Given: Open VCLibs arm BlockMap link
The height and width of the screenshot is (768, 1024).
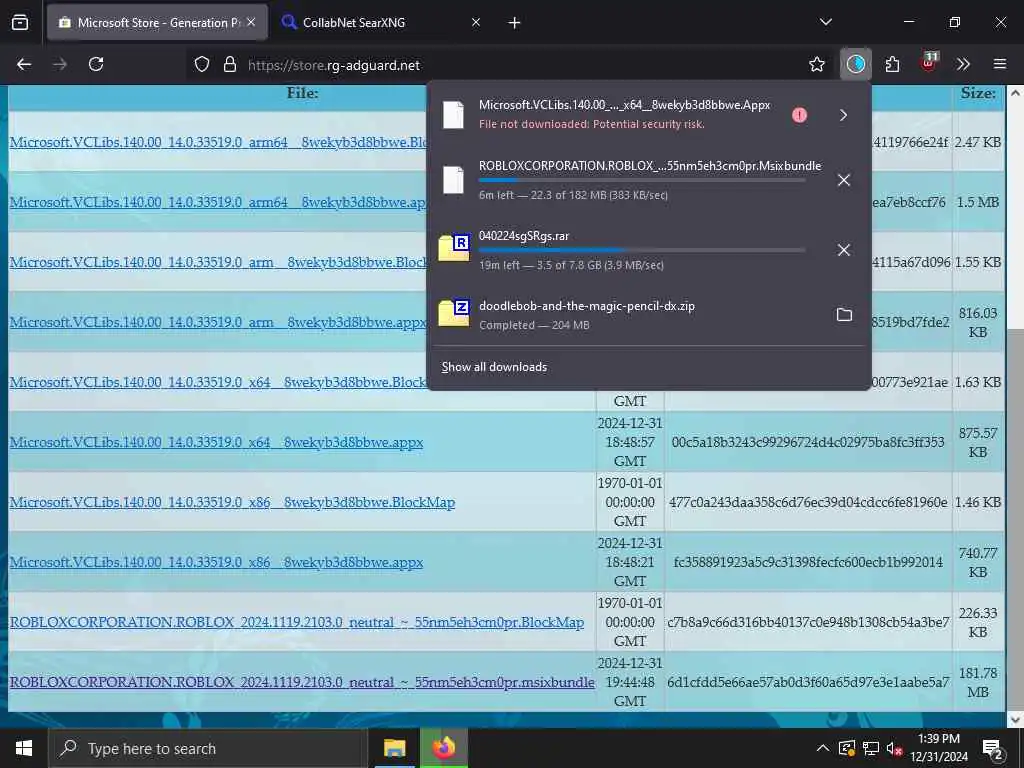Looking at the screenshot, I should 218,263.
